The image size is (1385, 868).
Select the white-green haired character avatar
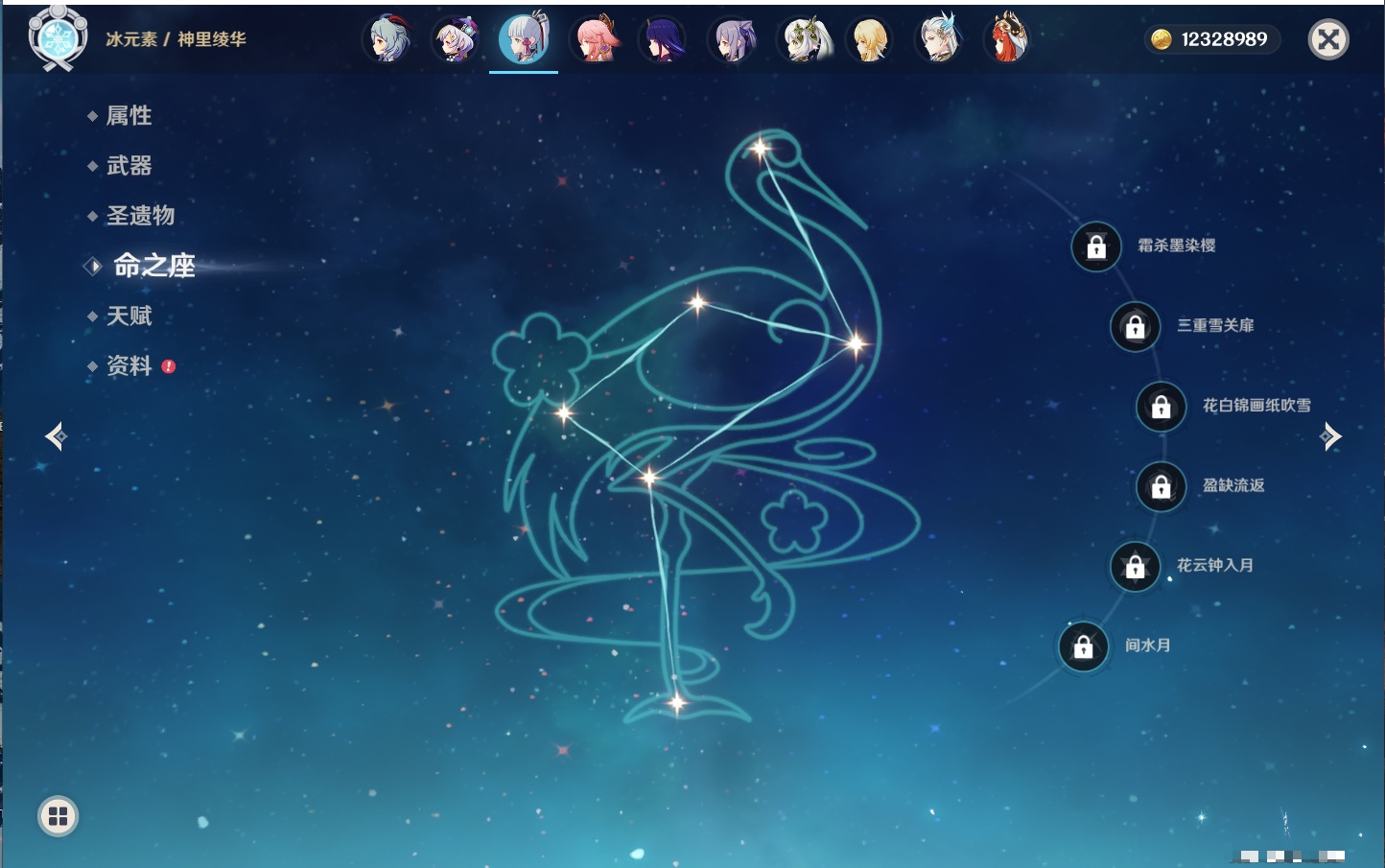803,39
